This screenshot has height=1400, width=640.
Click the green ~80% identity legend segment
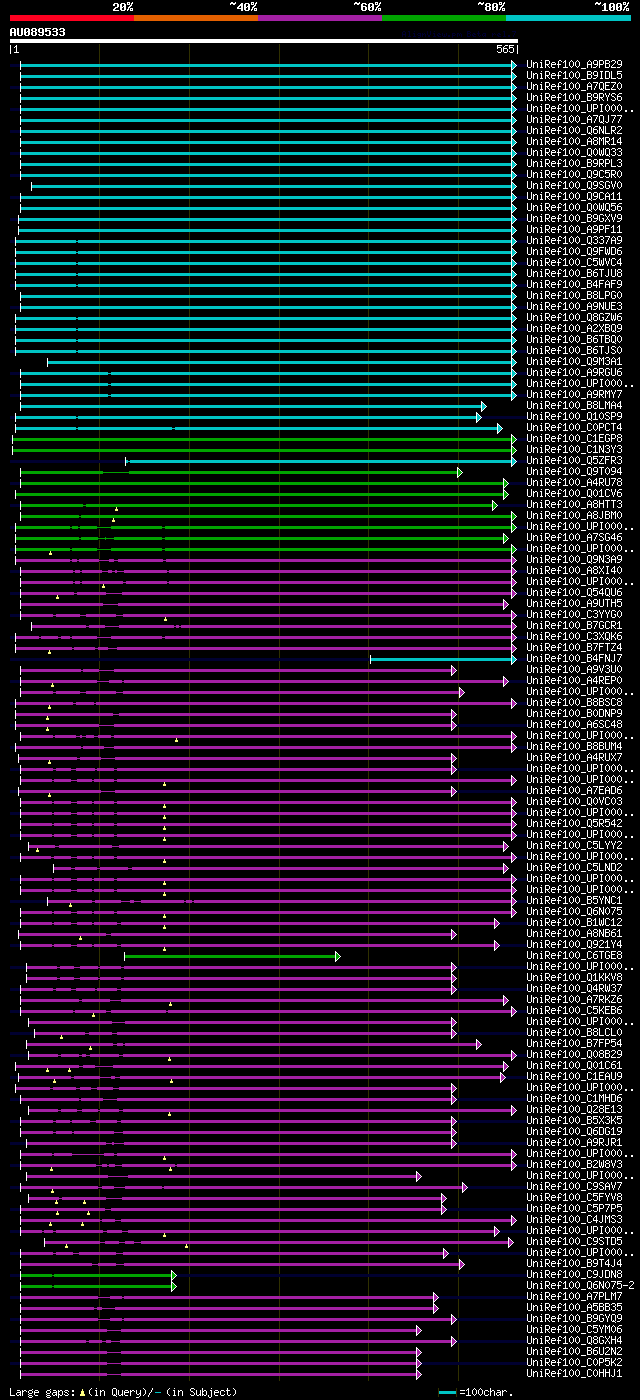(x=444, y=17)
